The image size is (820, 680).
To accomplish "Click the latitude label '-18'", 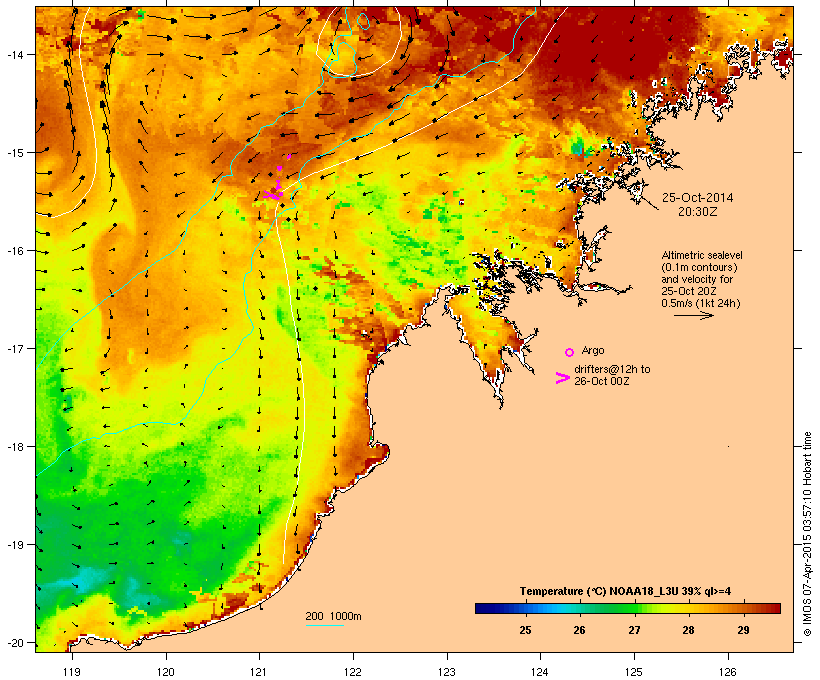I will click(15, 447).
